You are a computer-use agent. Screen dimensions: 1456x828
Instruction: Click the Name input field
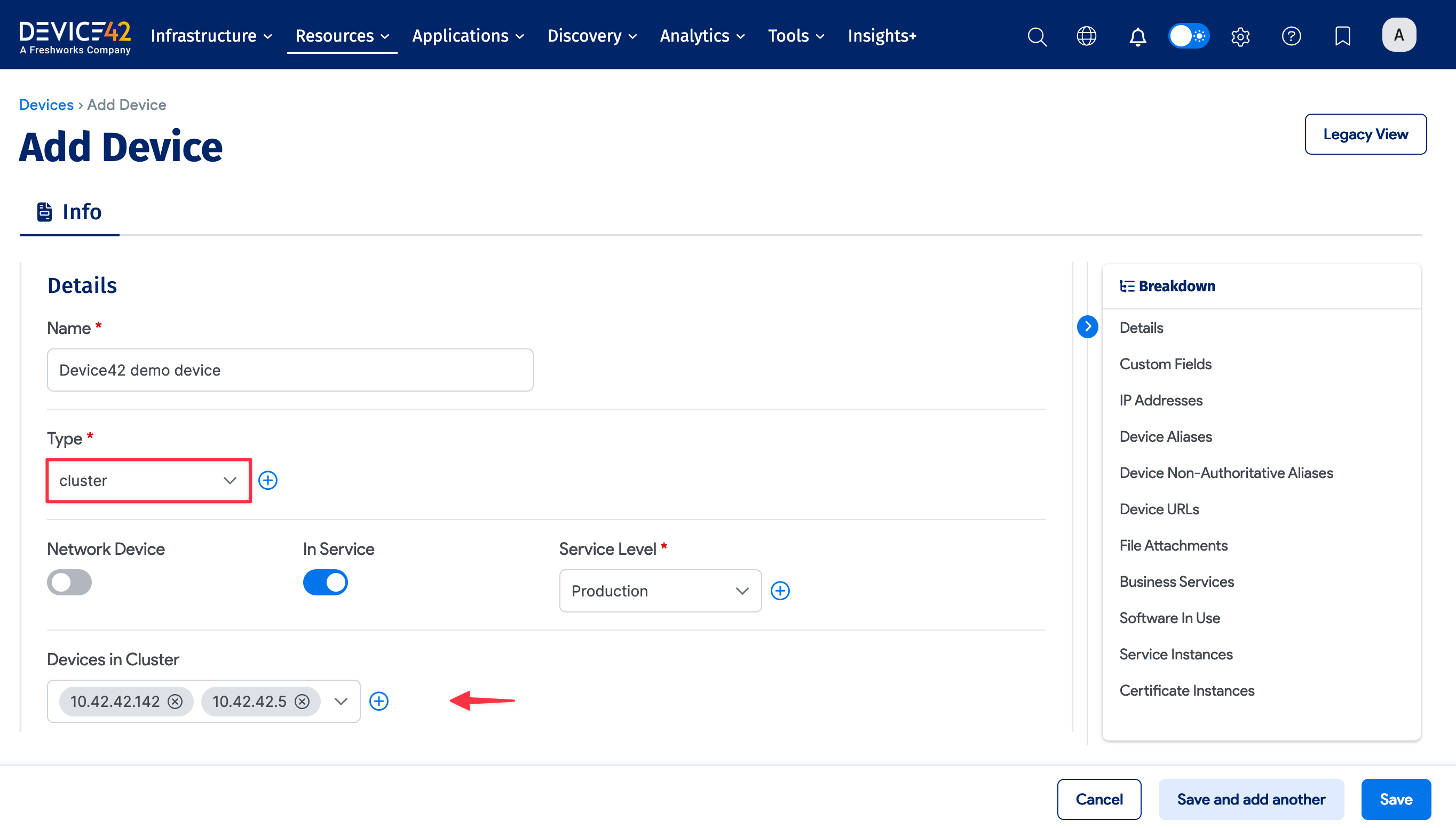click(x=290, y=370)
